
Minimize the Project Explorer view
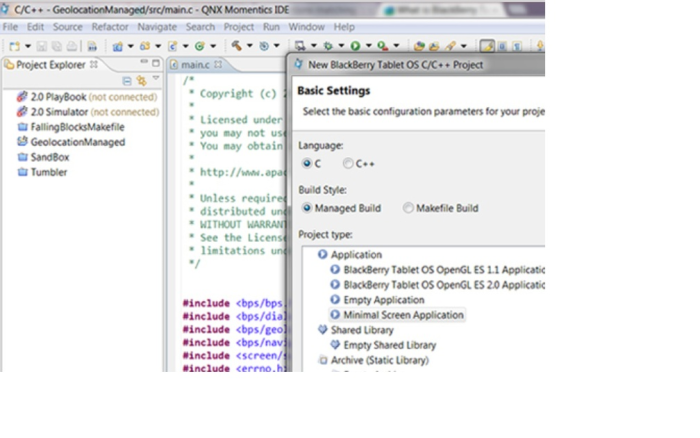(144, 62)
